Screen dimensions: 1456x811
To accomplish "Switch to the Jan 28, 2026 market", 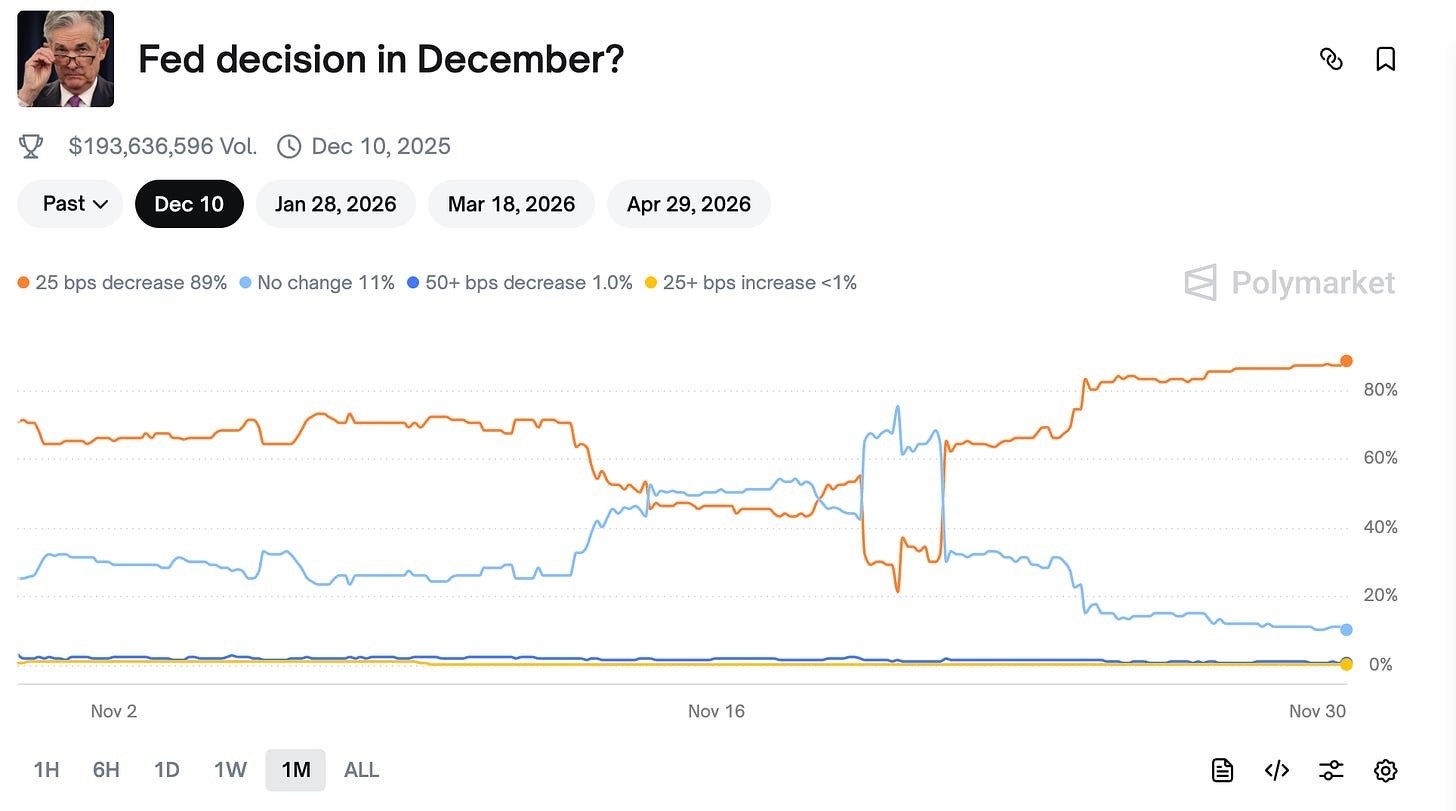I will pyautogui.click(x=336, y=203).
